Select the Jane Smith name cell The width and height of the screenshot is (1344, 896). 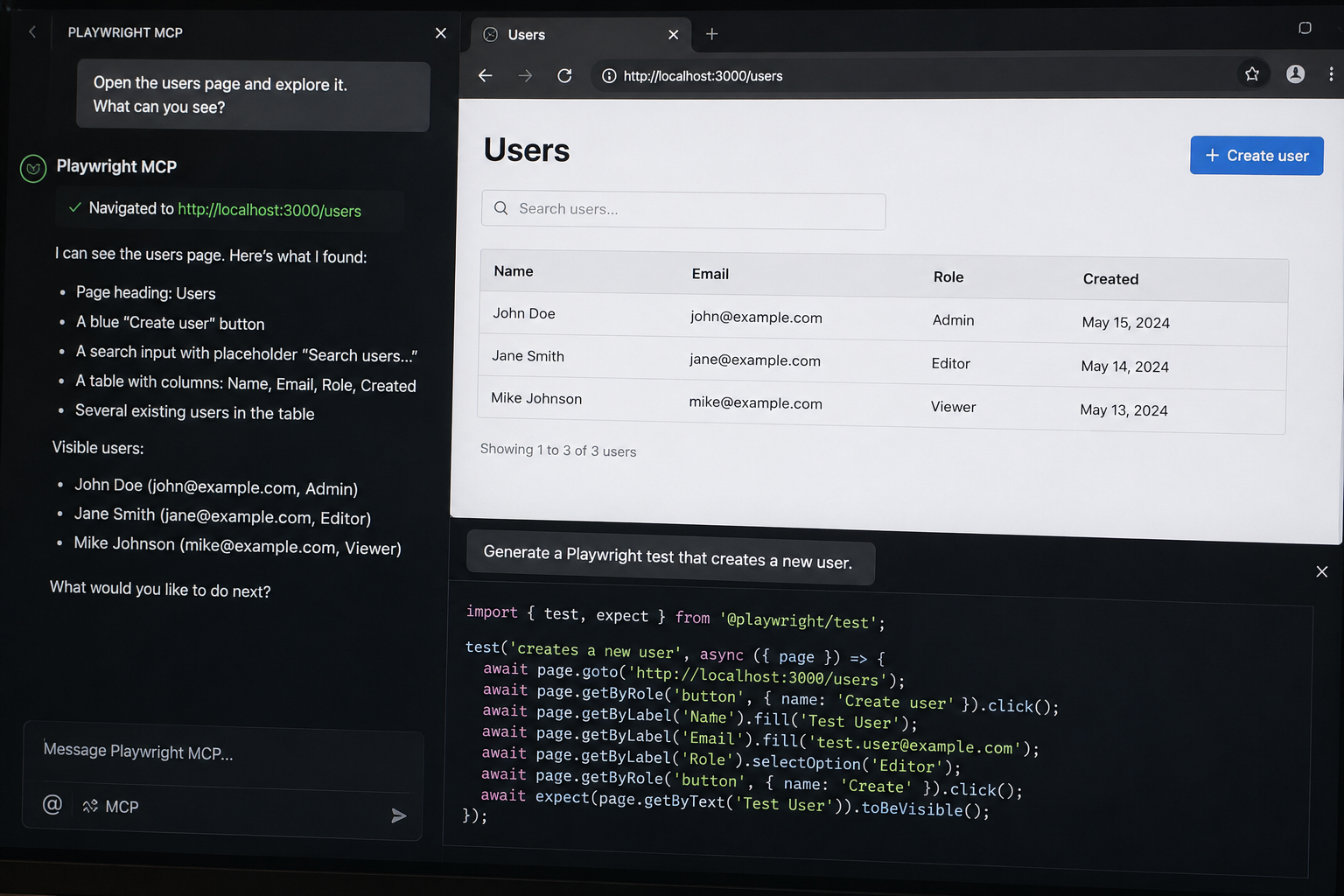coord(528,356)
